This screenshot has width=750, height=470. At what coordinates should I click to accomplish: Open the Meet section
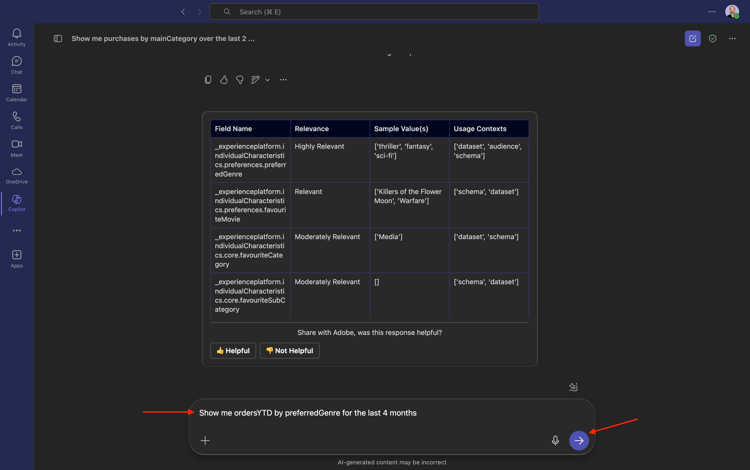(x=16, y=148)
